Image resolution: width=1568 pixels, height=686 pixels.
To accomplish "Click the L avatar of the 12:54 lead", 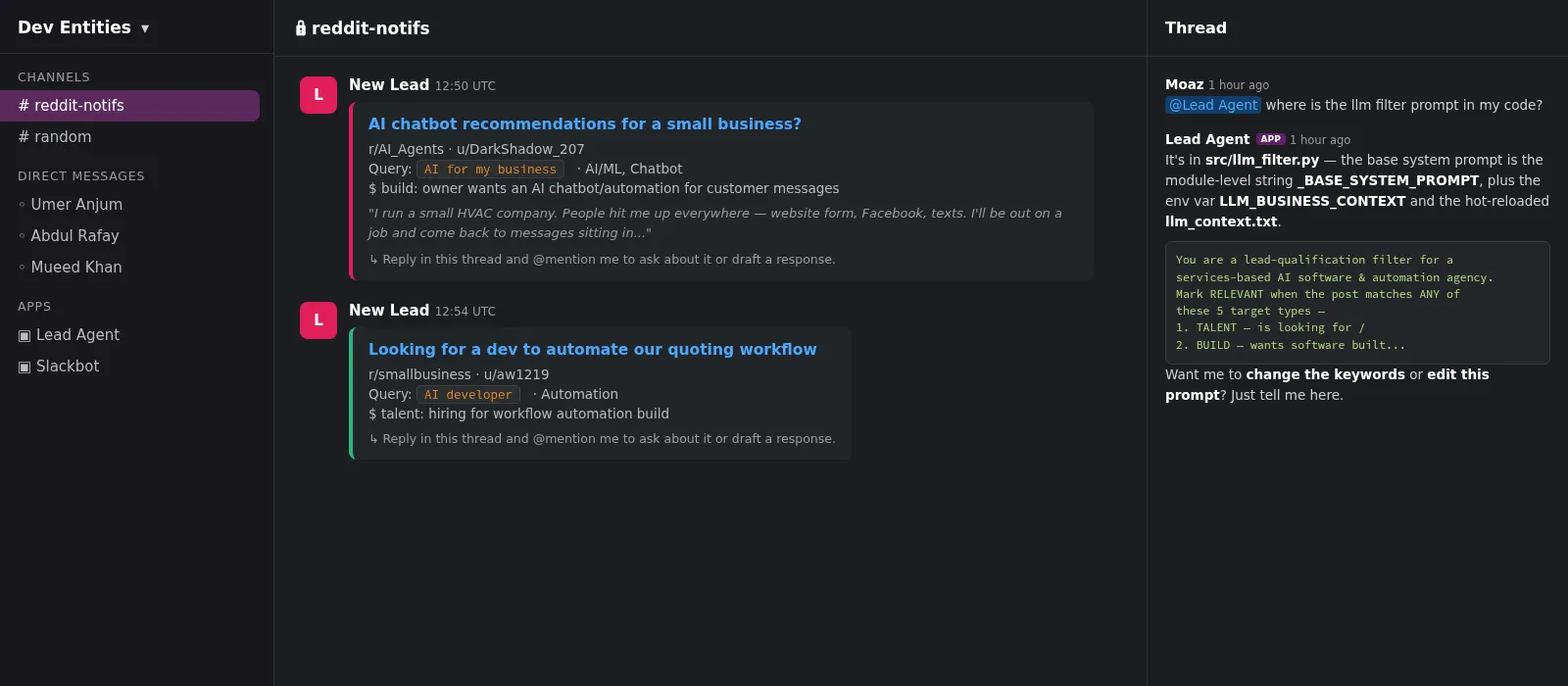I will click(318, 320).
